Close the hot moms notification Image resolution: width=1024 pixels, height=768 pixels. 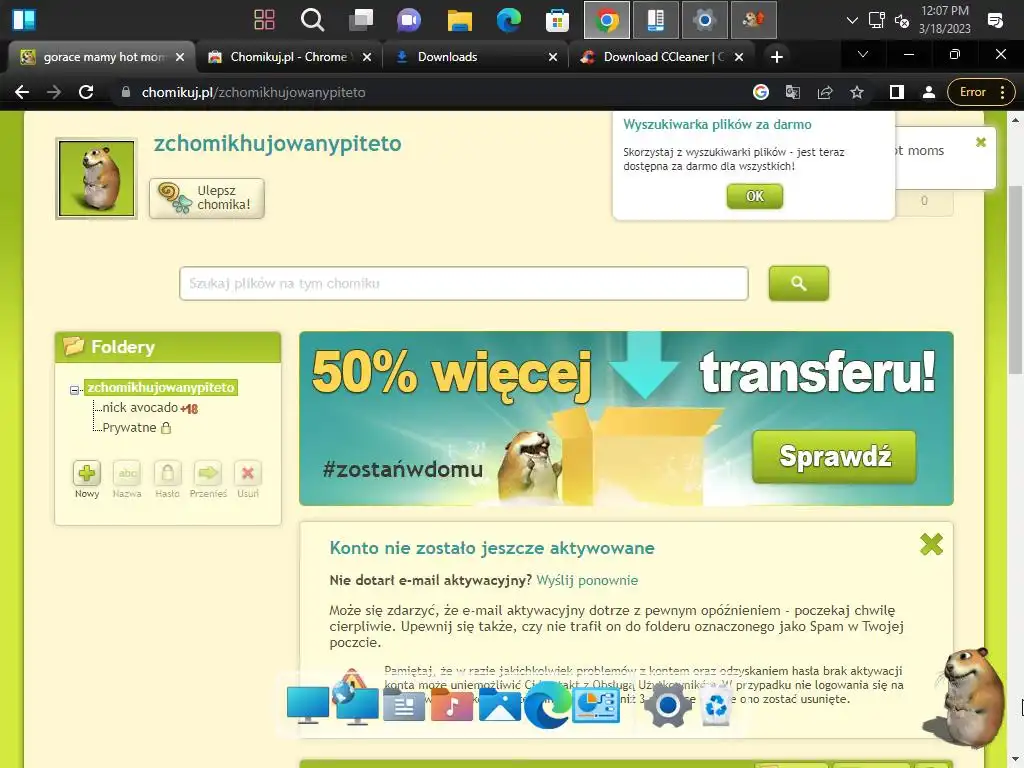pos(980,142)
